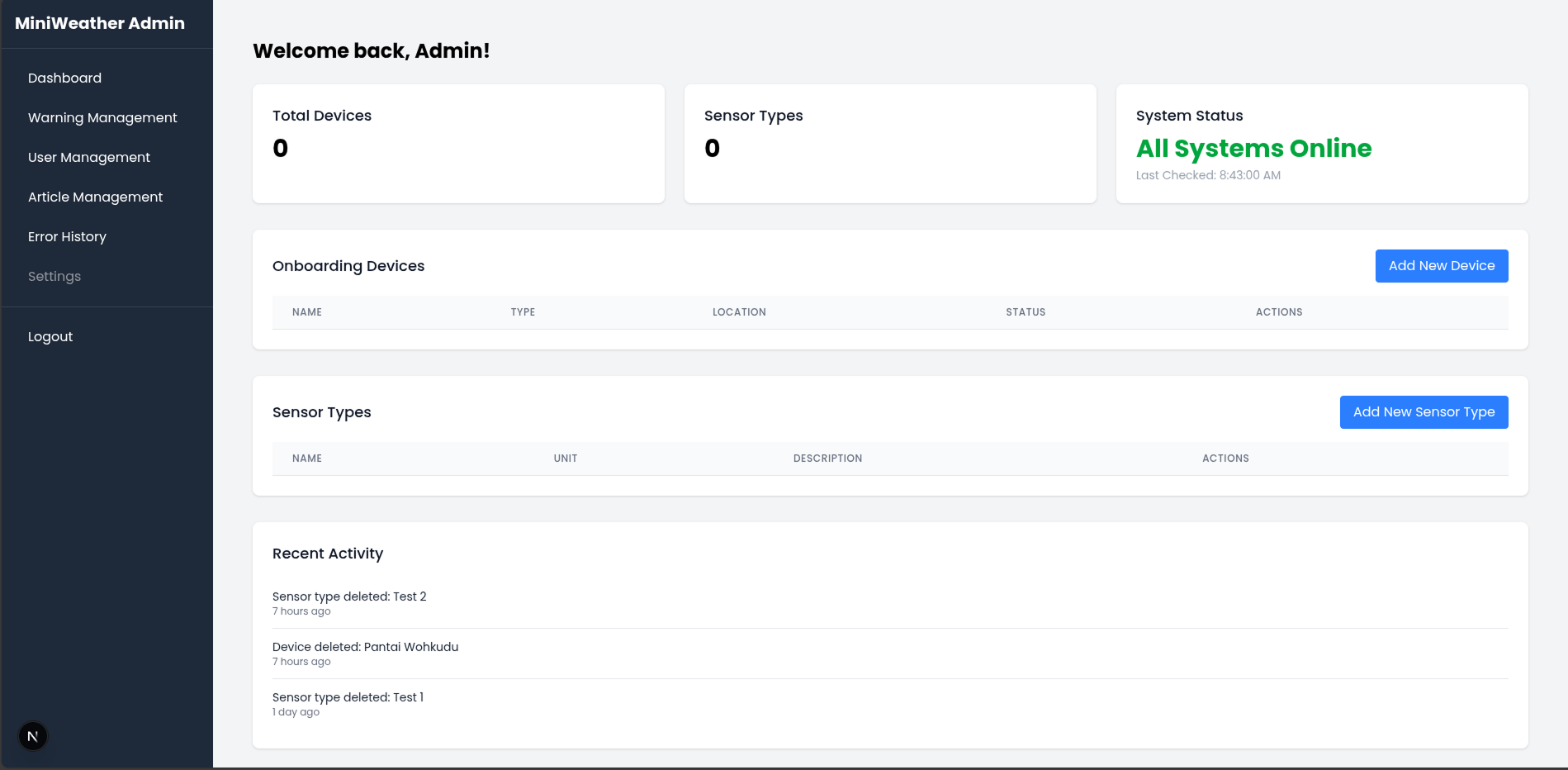The height and width of the screenshot is (770, 1568).
Task: Click '1 day ago' timestamp
Action: pos(296,712)
